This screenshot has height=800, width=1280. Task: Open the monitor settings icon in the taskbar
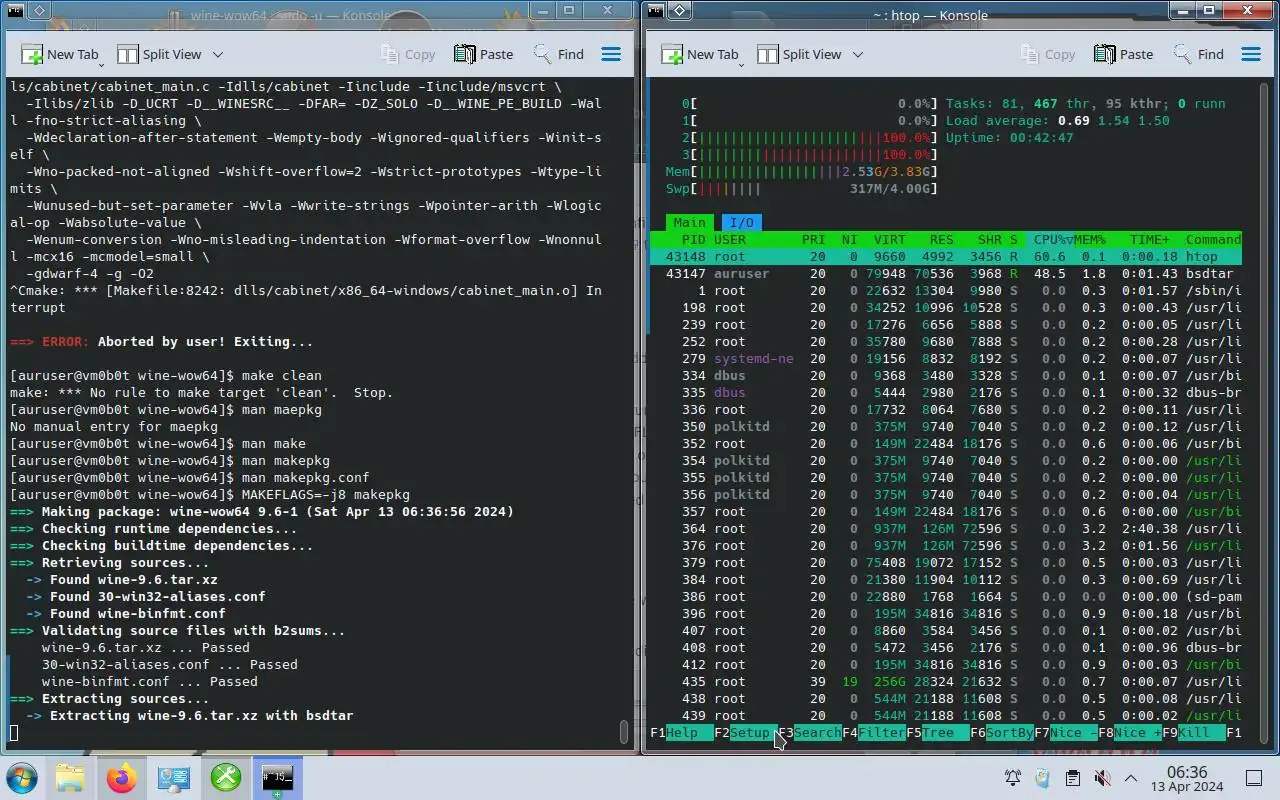174,778
